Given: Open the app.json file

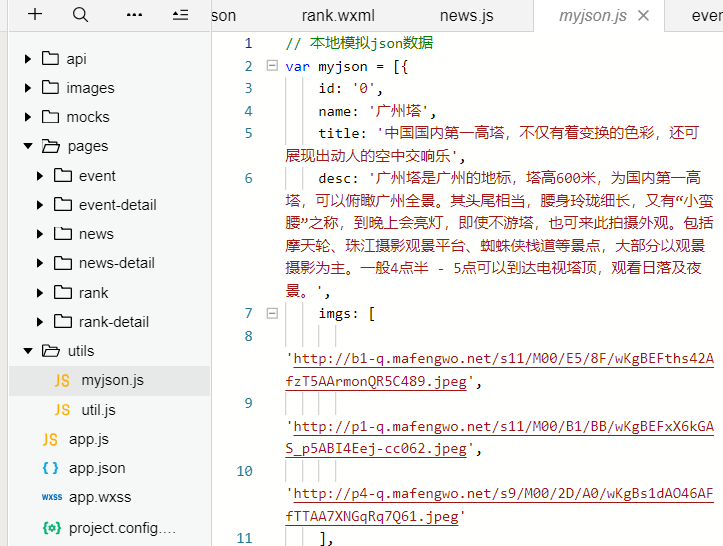Looking at the screenshot, I should point(97,468).
